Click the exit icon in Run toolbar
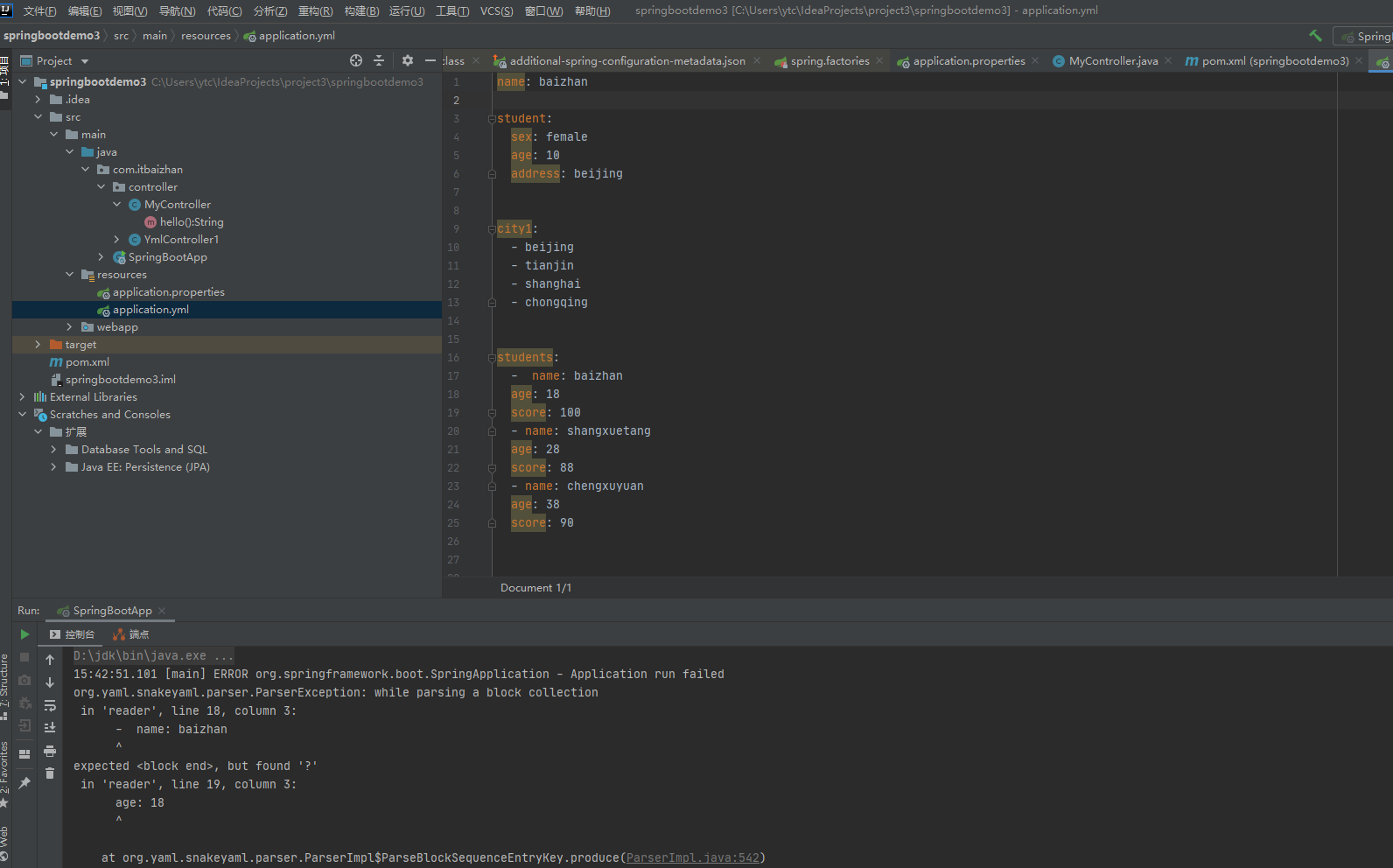Image resolution: width=1393 pixels, height=868 pixels. pyautogui.click(x=24, y=725)
